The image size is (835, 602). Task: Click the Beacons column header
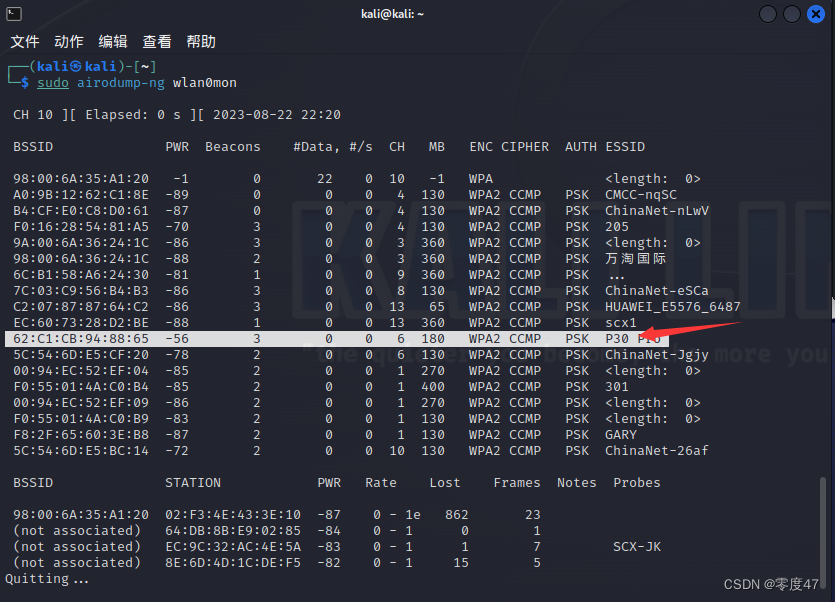pyautogui.click(x=233, y=147)
